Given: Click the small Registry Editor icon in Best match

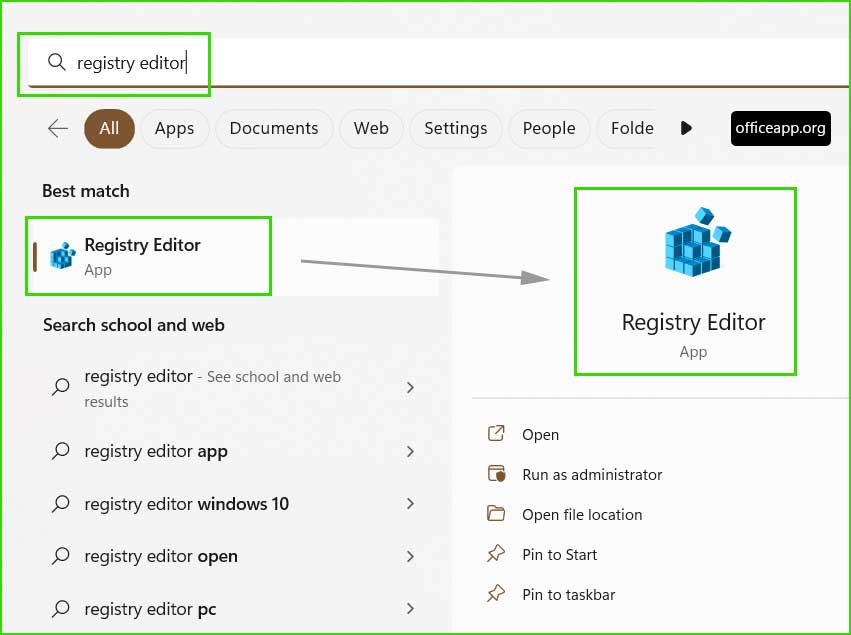Looking at the screenshot, I should click(63, 256).
